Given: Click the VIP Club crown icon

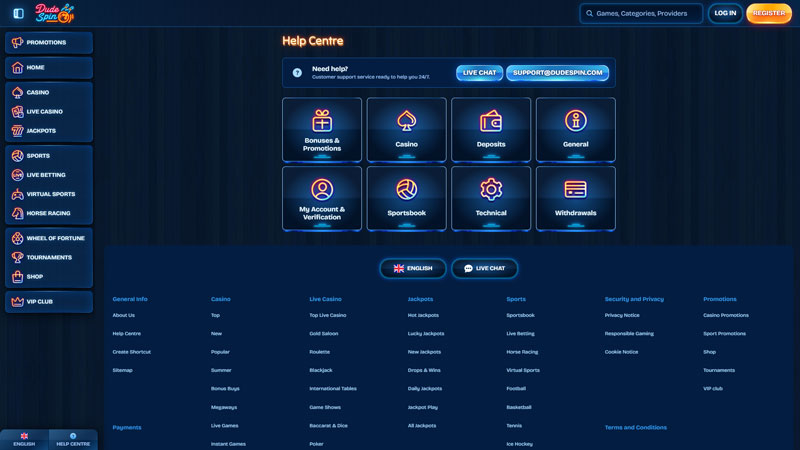Looking at the screenshot, I should point(17,302).
